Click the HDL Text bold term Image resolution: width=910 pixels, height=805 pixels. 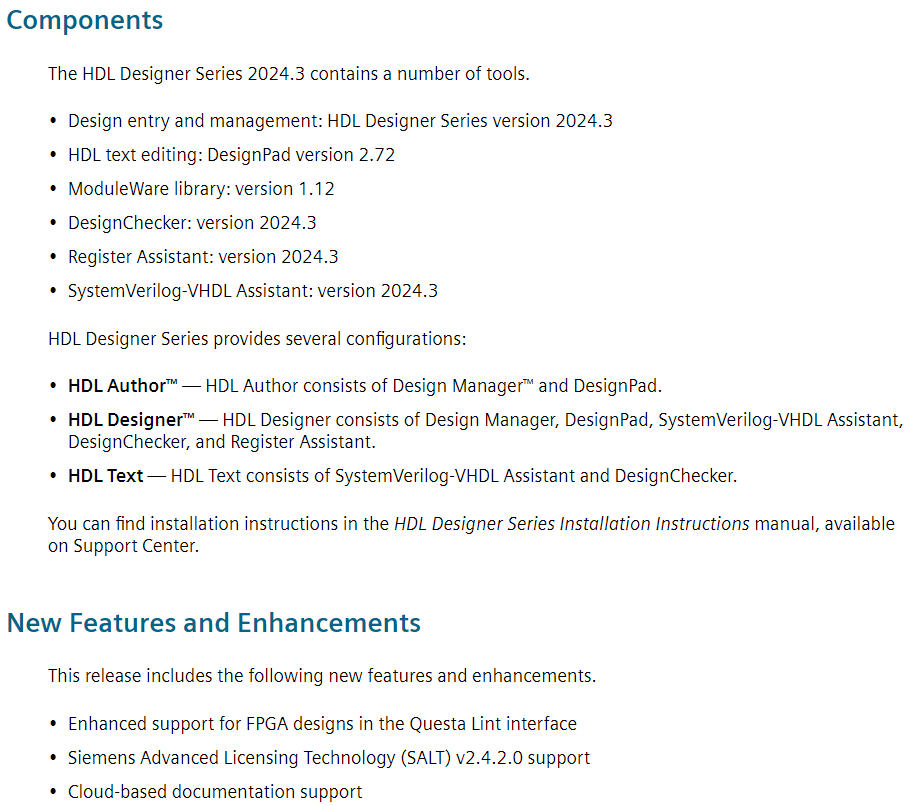pyautogui.click(x=106, y=476)
